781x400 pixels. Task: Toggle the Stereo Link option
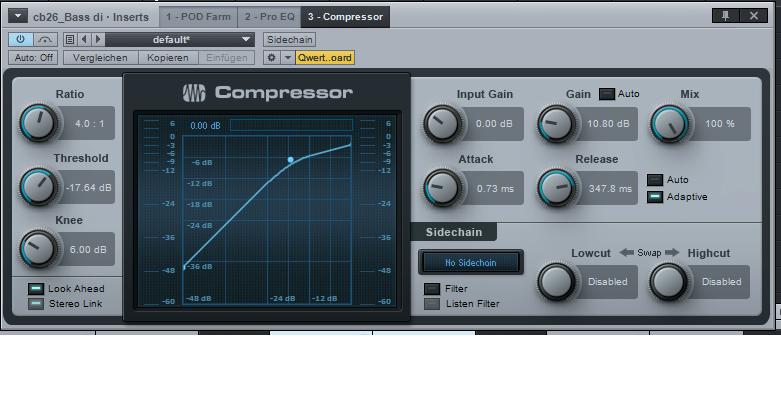tap(36, 304)
